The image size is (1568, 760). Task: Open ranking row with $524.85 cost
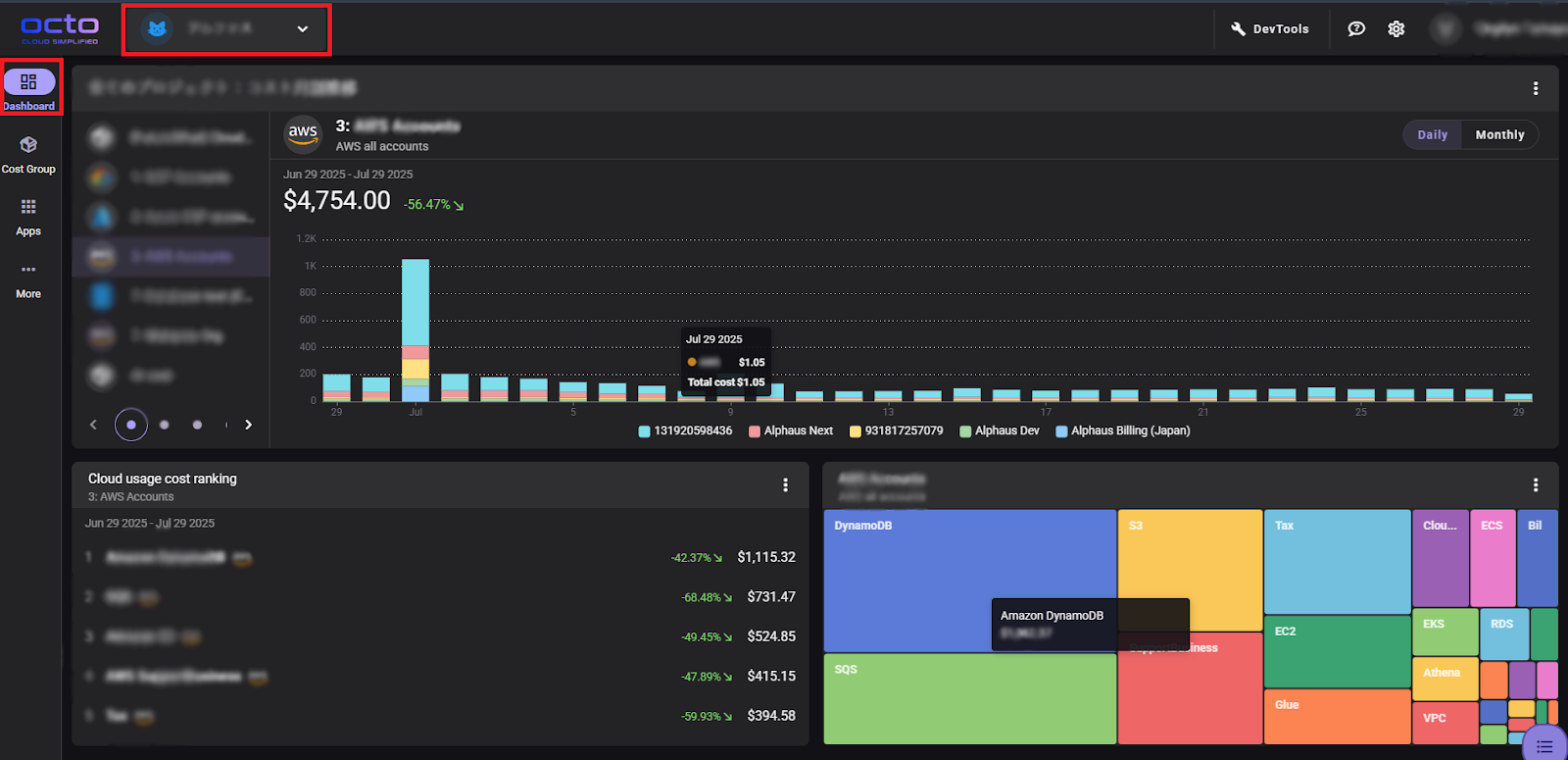(x=440, y=636)
